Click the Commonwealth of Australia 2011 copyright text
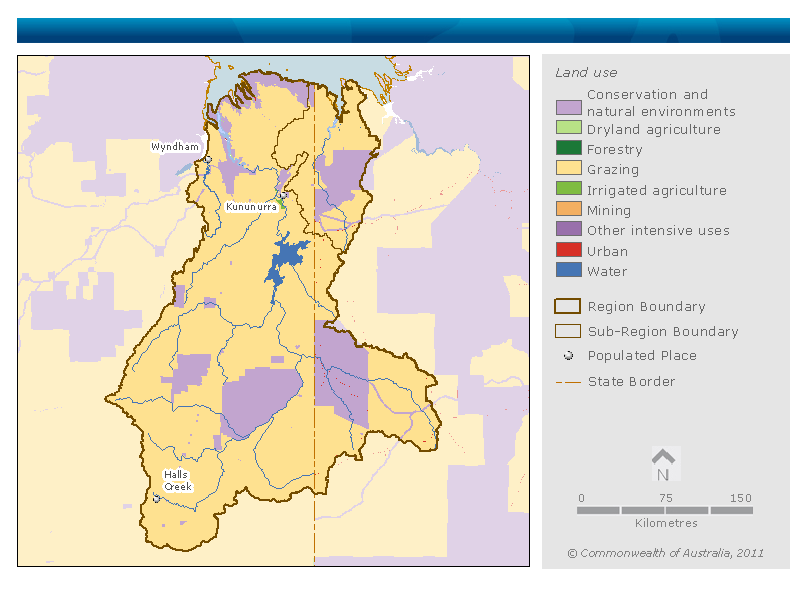This screenshot has height=594, width=790. [x=666, y=553]
